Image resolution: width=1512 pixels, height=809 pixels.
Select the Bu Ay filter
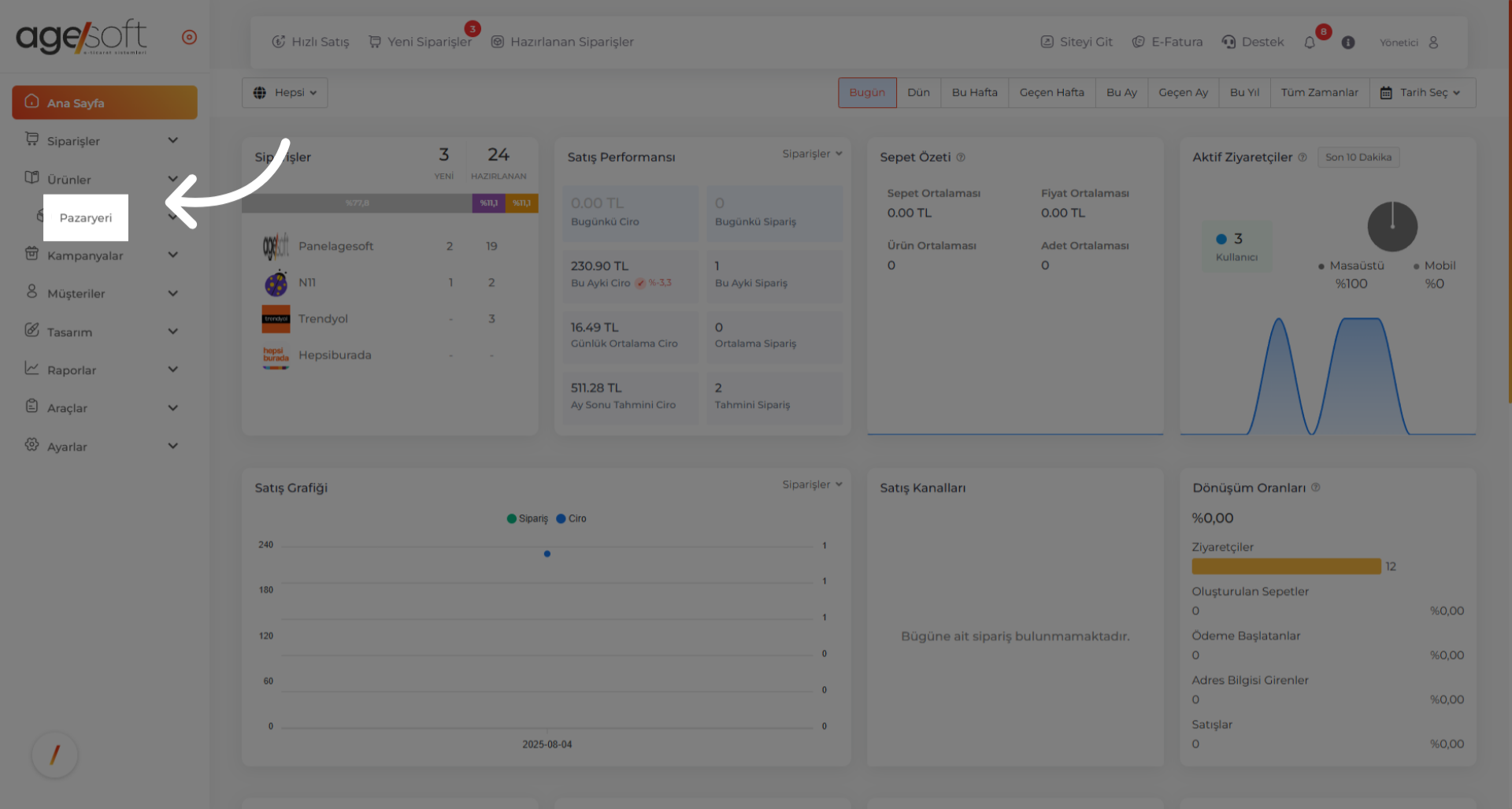(1121, 93)
